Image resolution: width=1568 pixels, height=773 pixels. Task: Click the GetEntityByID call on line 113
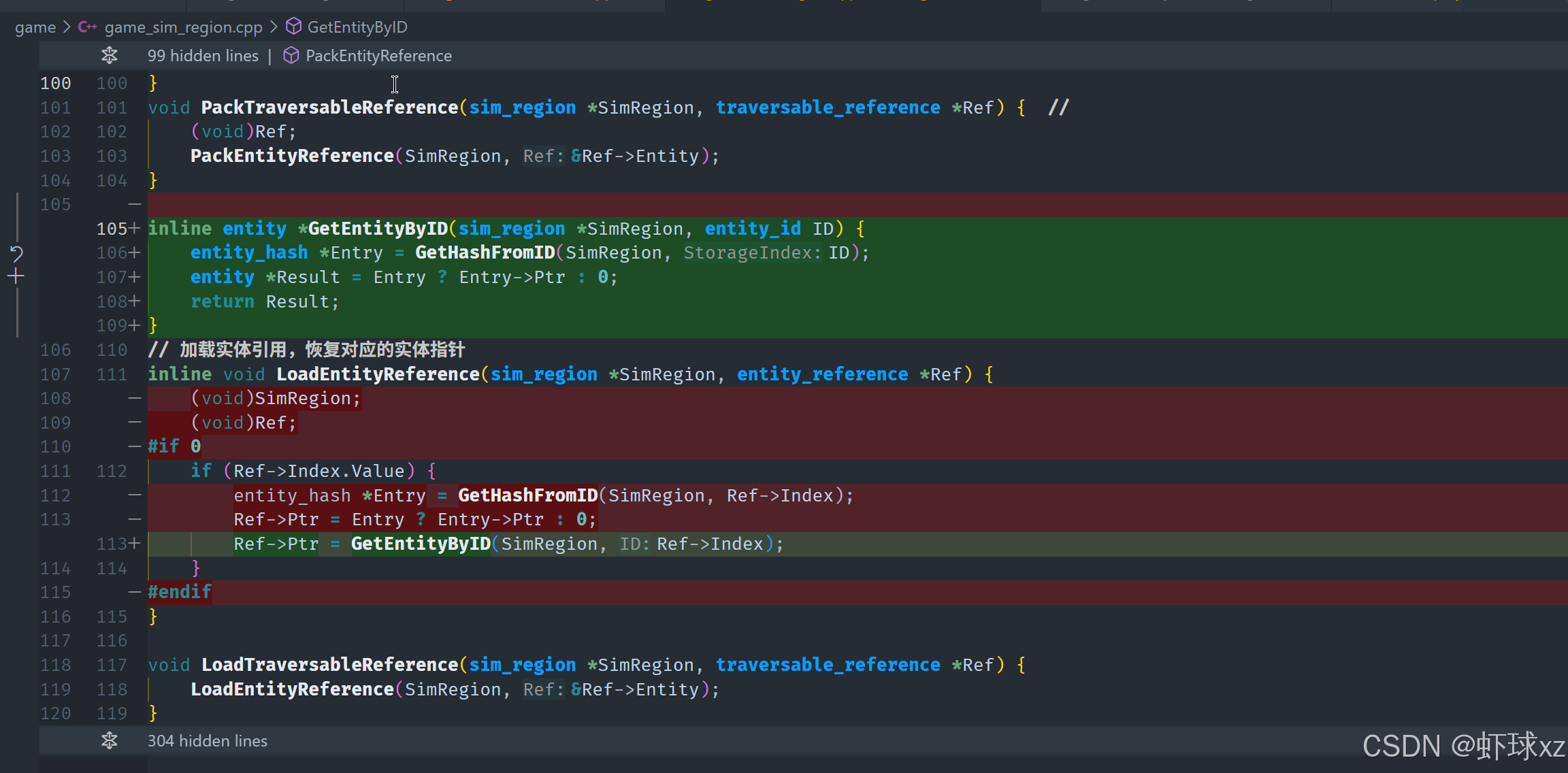coord(421,544)
